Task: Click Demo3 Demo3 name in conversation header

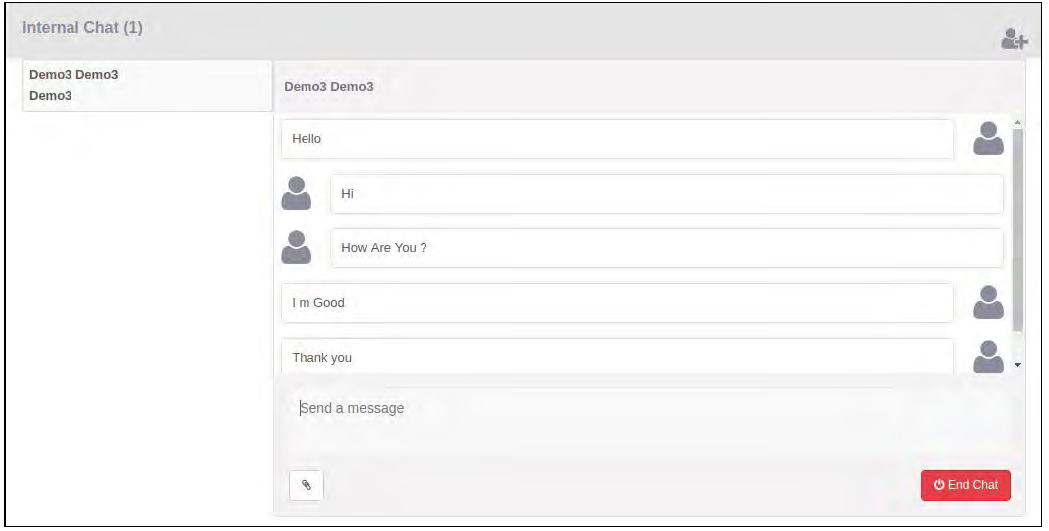Action: 329,87
